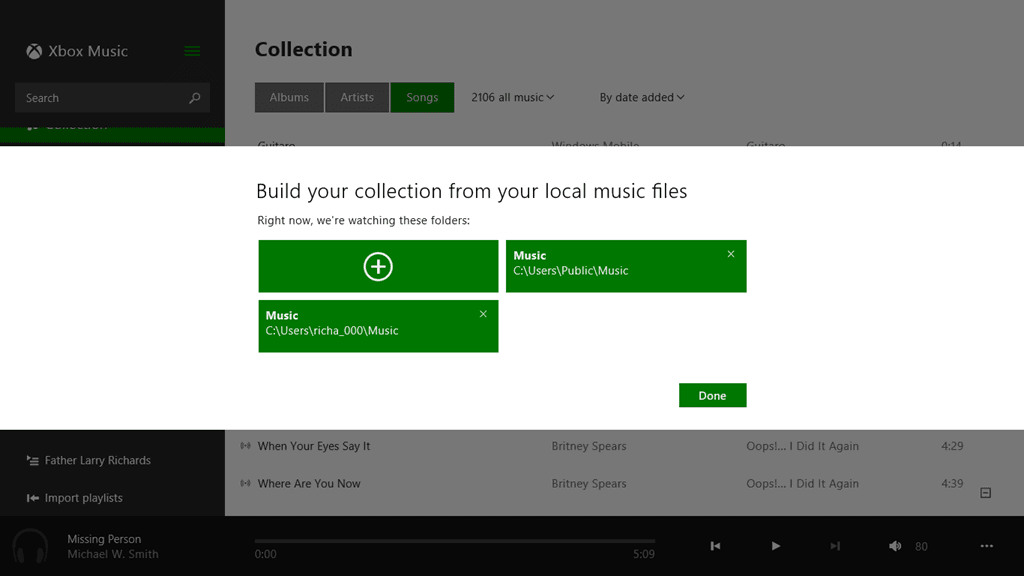This screenshot has width=1024, height=576.
Task: Click the search magnifier icon
Action: click(194, 98)
